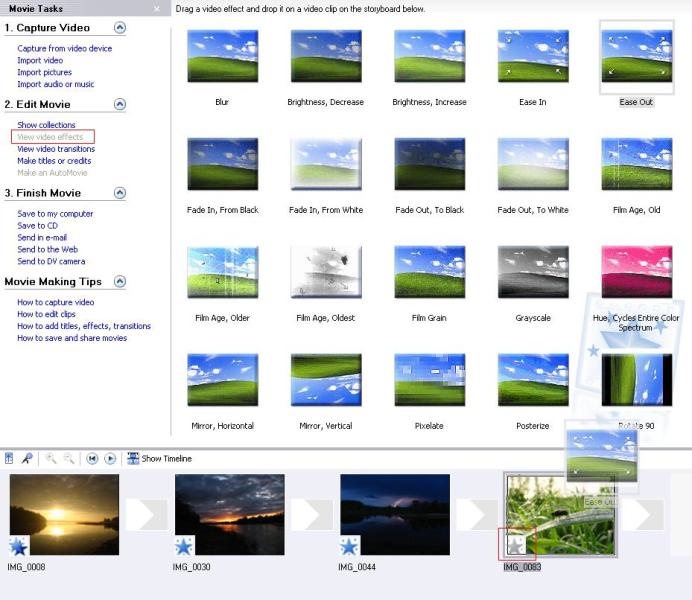Click the Zoom Timeline Out magnifier
The width and height of the screenshot is (692, 600).
coord(68,458)
